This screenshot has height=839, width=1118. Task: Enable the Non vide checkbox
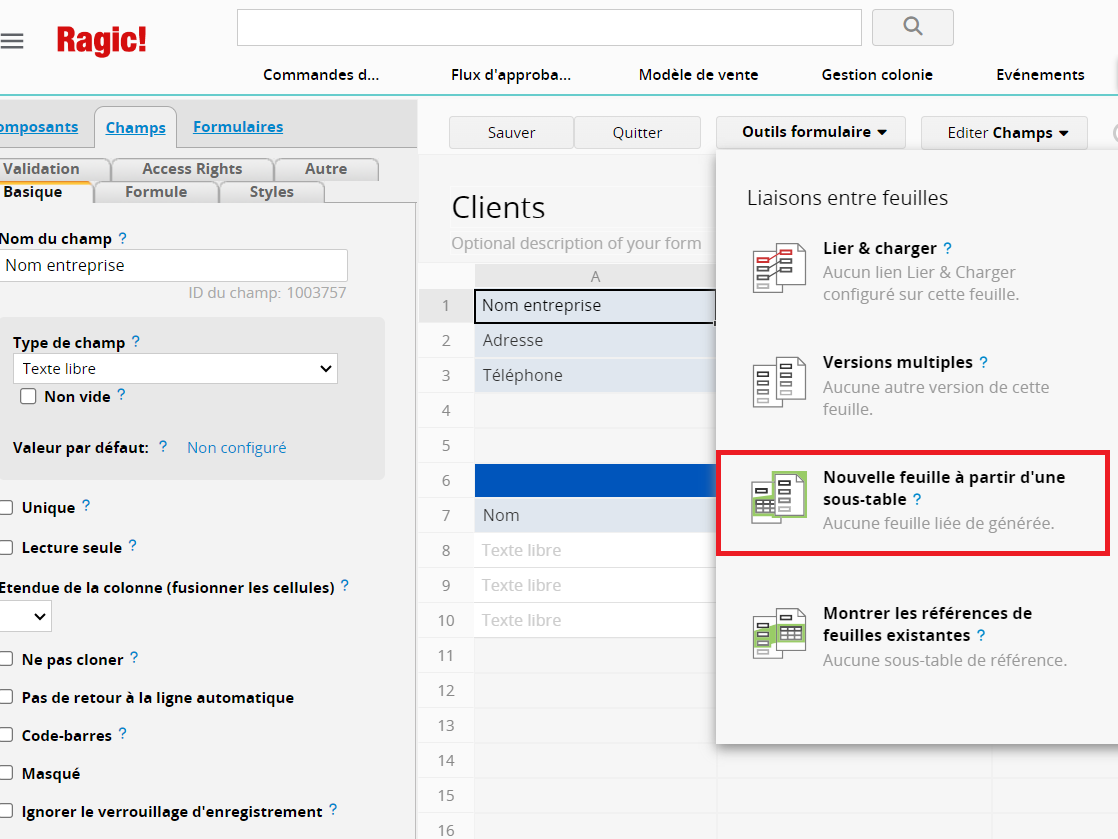pyautogui.click(x=29, y=397)
